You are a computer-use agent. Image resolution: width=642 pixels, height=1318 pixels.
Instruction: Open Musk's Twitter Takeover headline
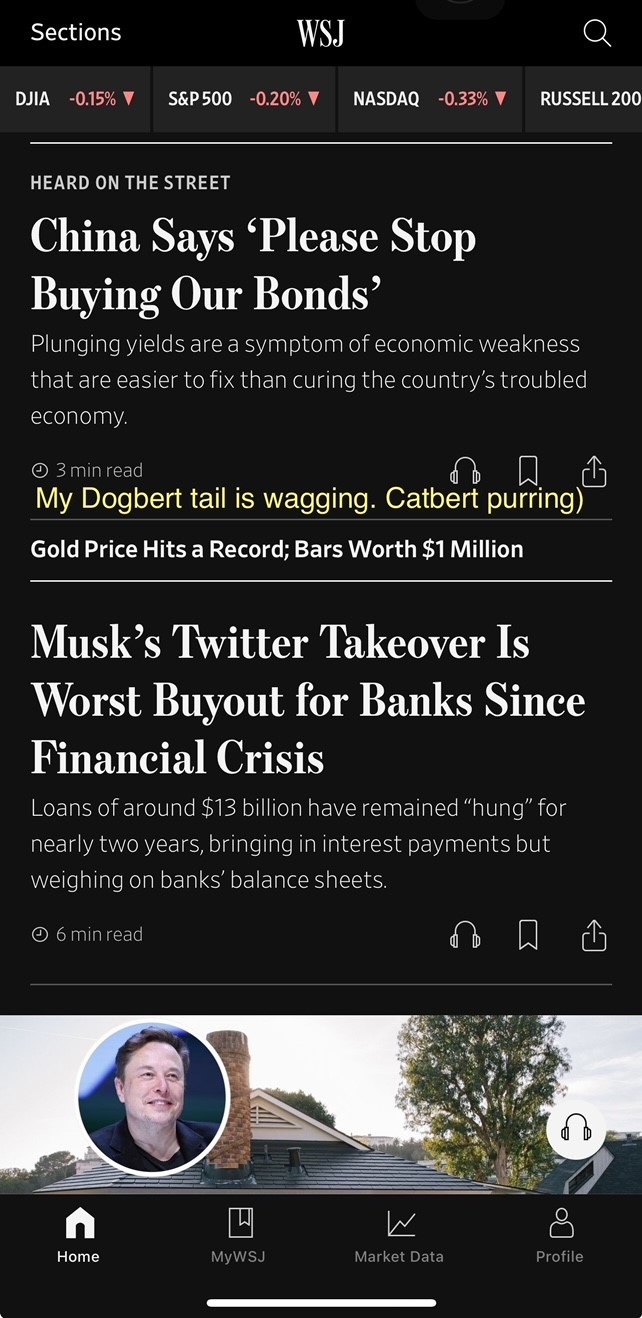(x=308, y=700)
